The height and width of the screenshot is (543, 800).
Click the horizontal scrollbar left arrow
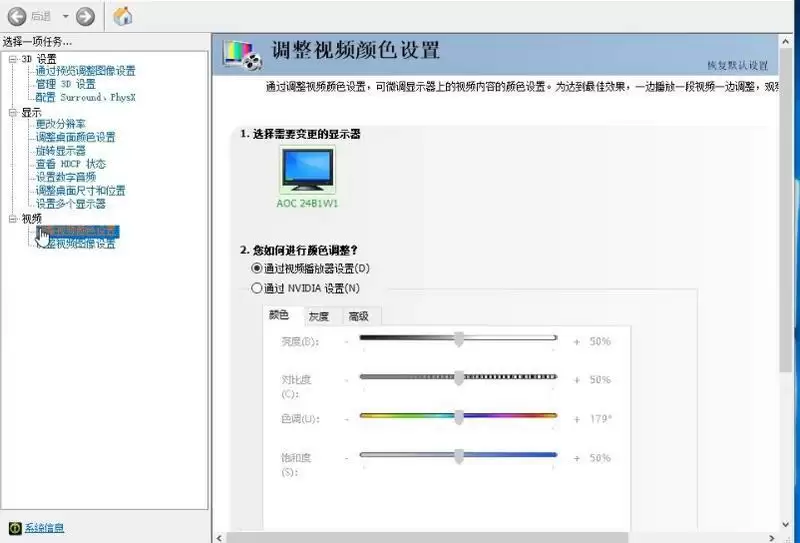[219, 538]
